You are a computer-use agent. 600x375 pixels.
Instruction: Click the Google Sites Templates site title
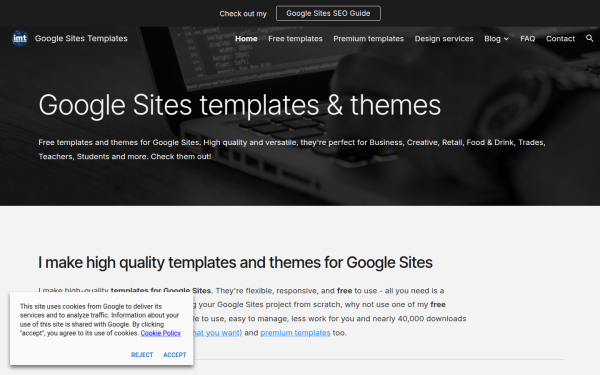click(x=81, y=38)
